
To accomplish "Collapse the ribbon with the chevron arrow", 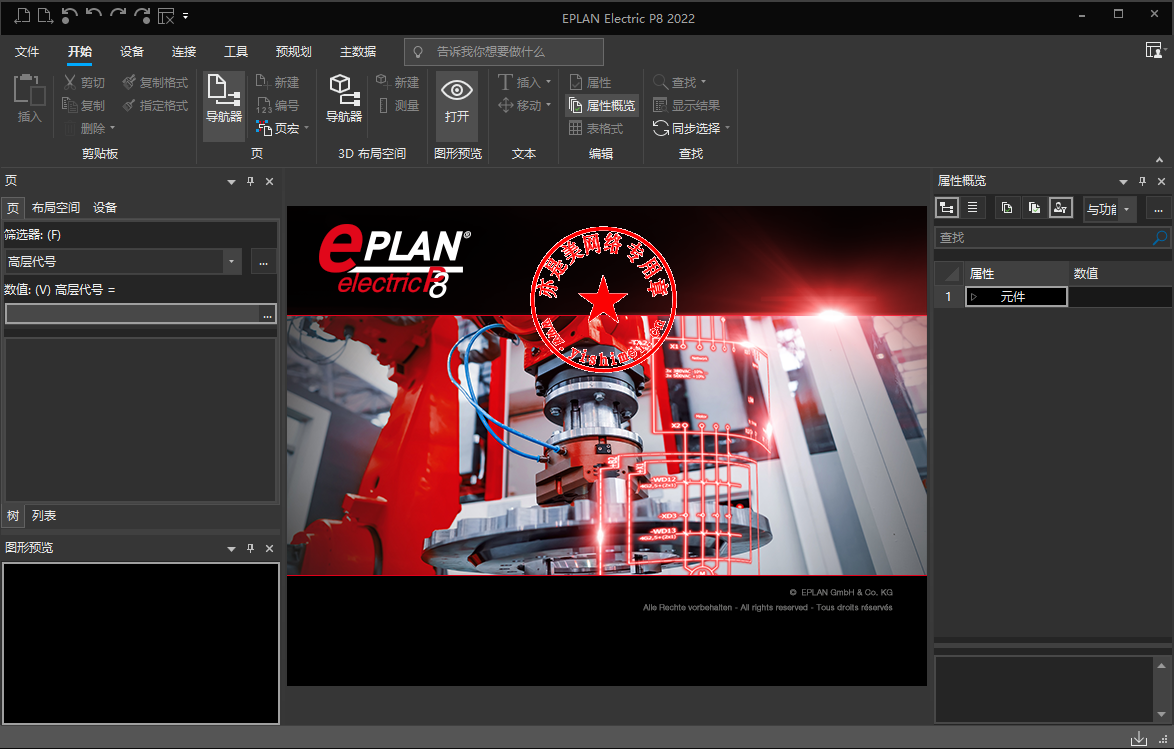I will coord(1159,160).
